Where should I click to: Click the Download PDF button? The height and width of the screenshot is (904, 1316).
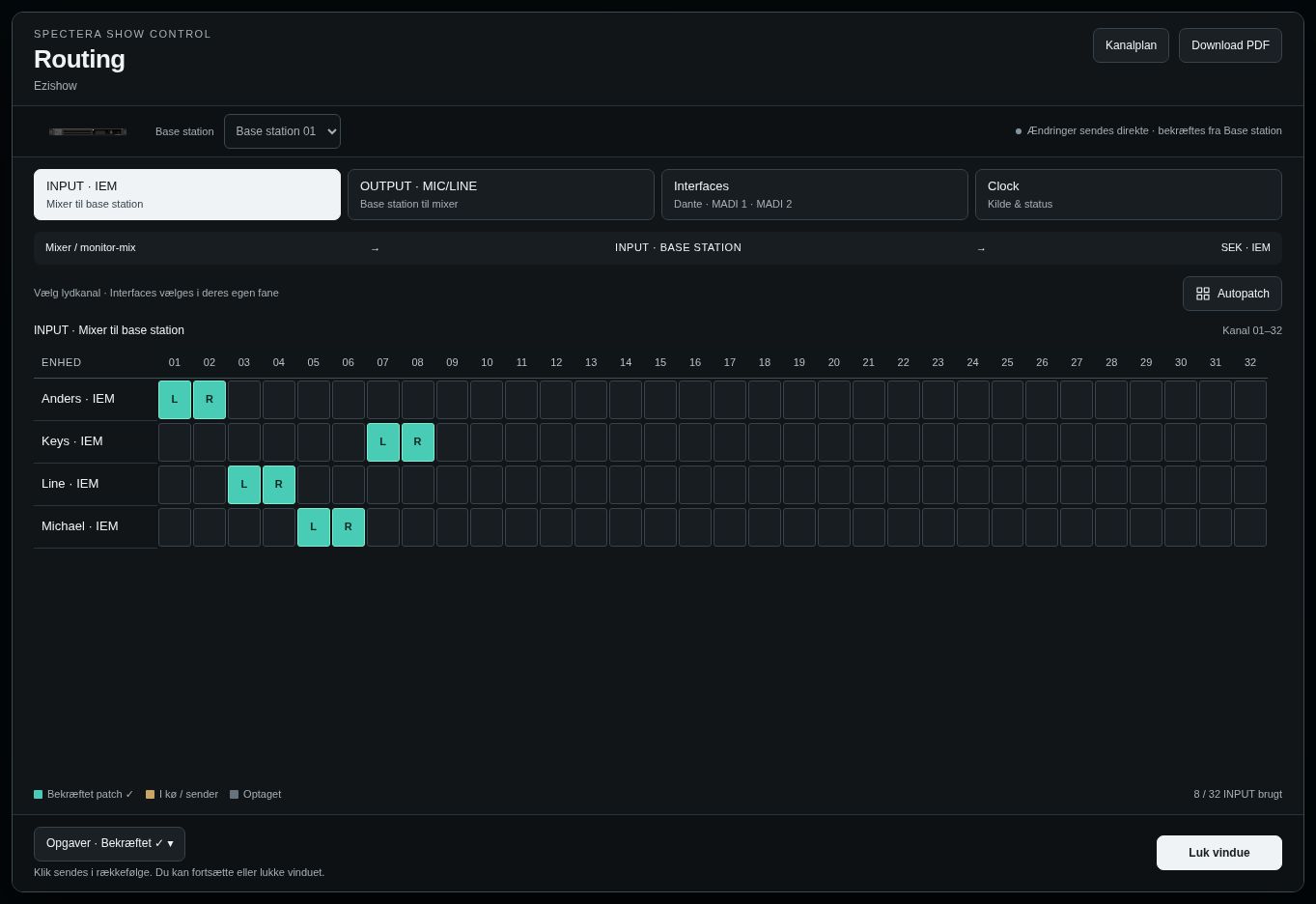(x=1230, y=45)
